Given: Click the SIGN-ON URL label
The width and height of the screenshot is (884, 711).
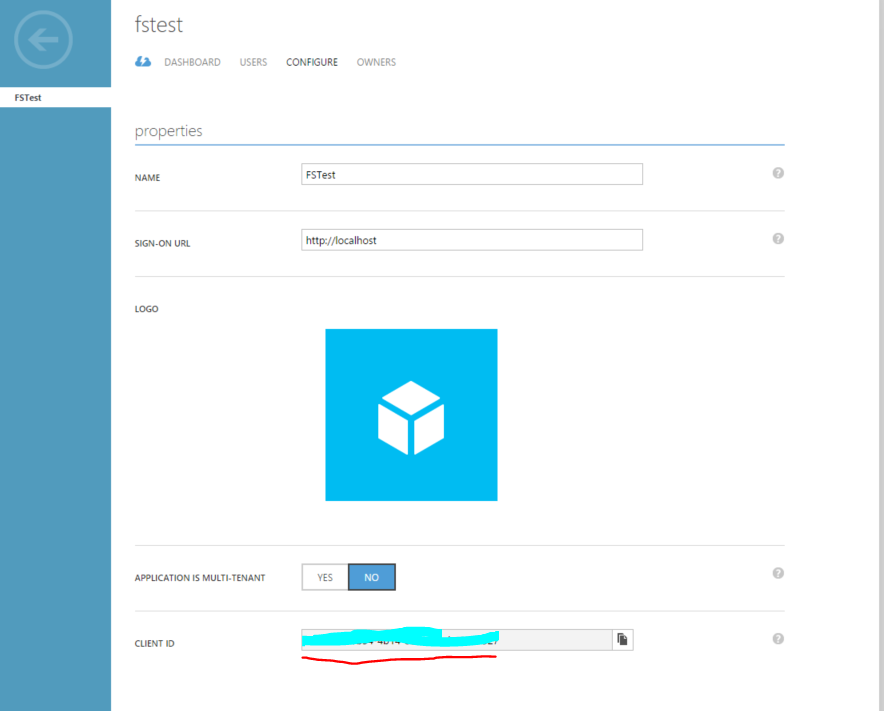Looking at the screenshot, I should (x=162, y=244).
